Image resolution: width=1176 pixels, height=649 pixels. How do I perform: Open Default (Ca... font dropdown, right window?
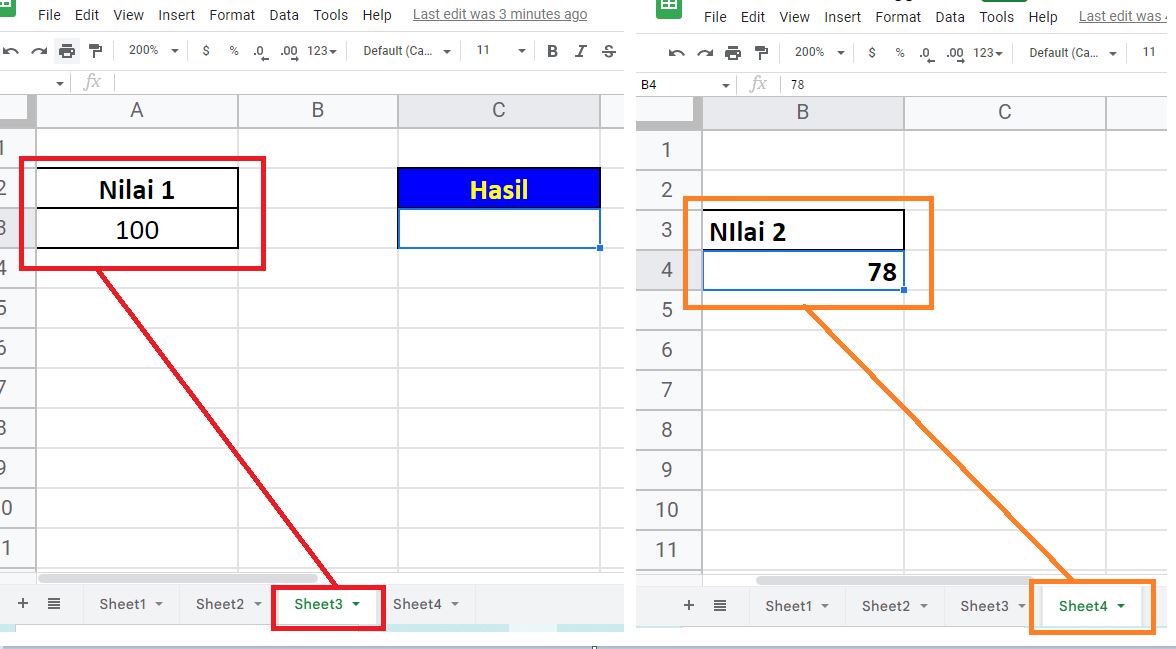1073,53
